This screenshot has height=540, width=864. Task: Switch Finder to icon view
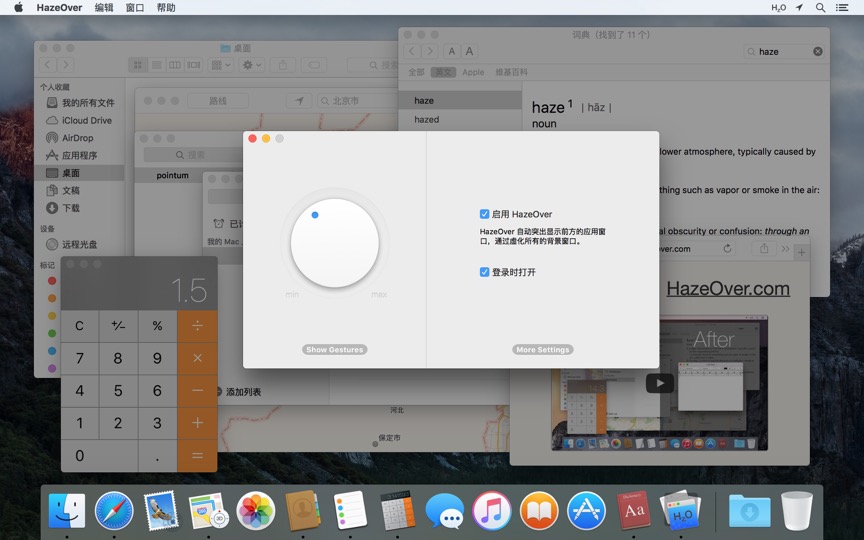coord(138,65)
